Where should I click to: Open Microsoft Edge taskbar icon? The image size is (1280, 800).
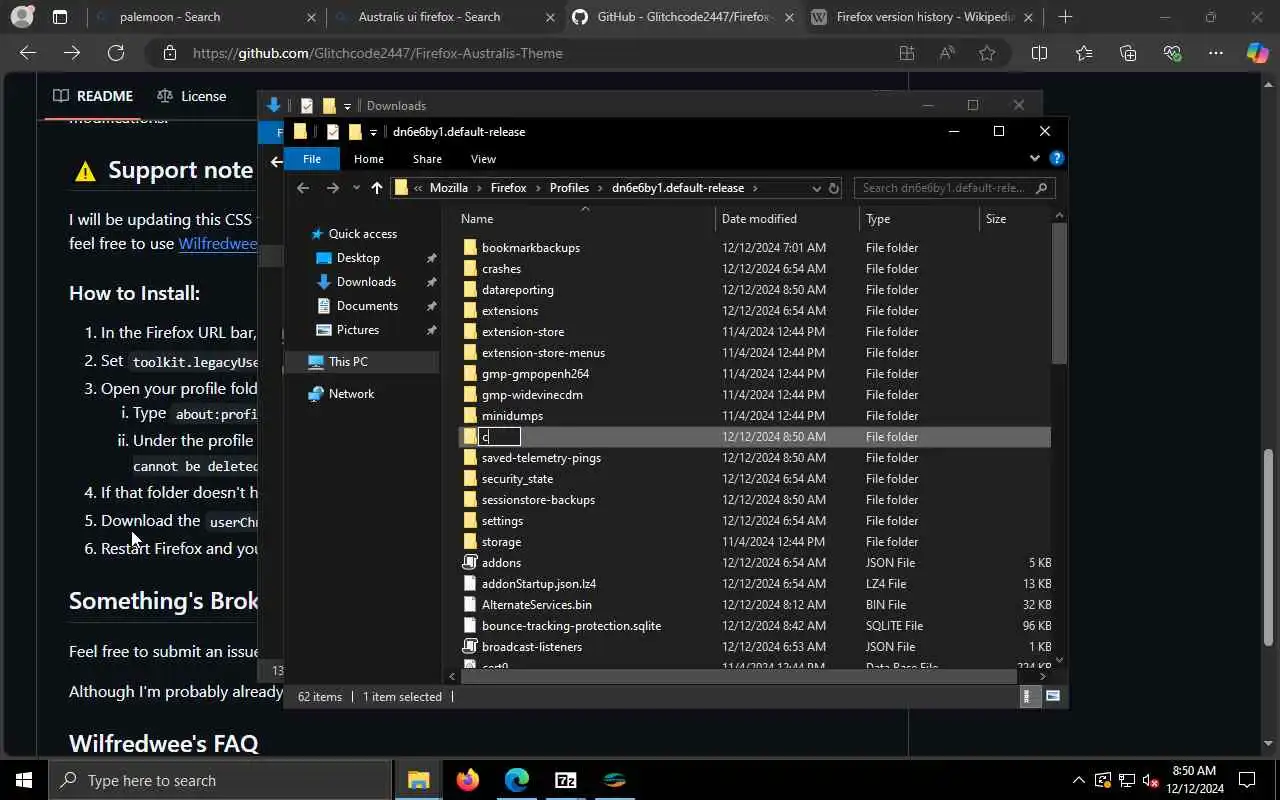pos(516,780)
